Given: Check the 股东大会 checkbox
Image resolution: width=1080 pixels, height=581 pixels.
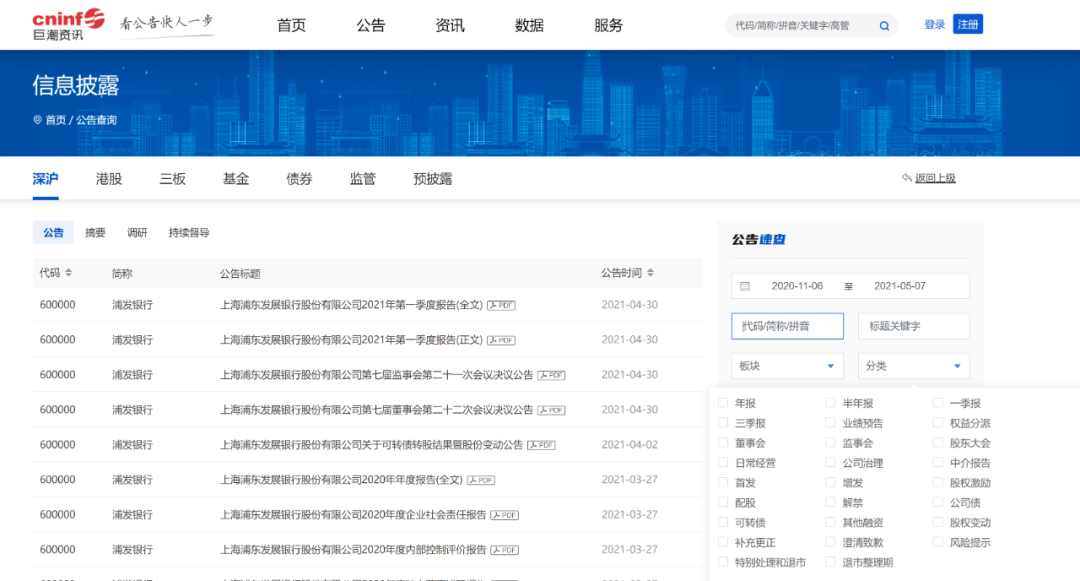Looking at the screenshot, I should [937, 443].
